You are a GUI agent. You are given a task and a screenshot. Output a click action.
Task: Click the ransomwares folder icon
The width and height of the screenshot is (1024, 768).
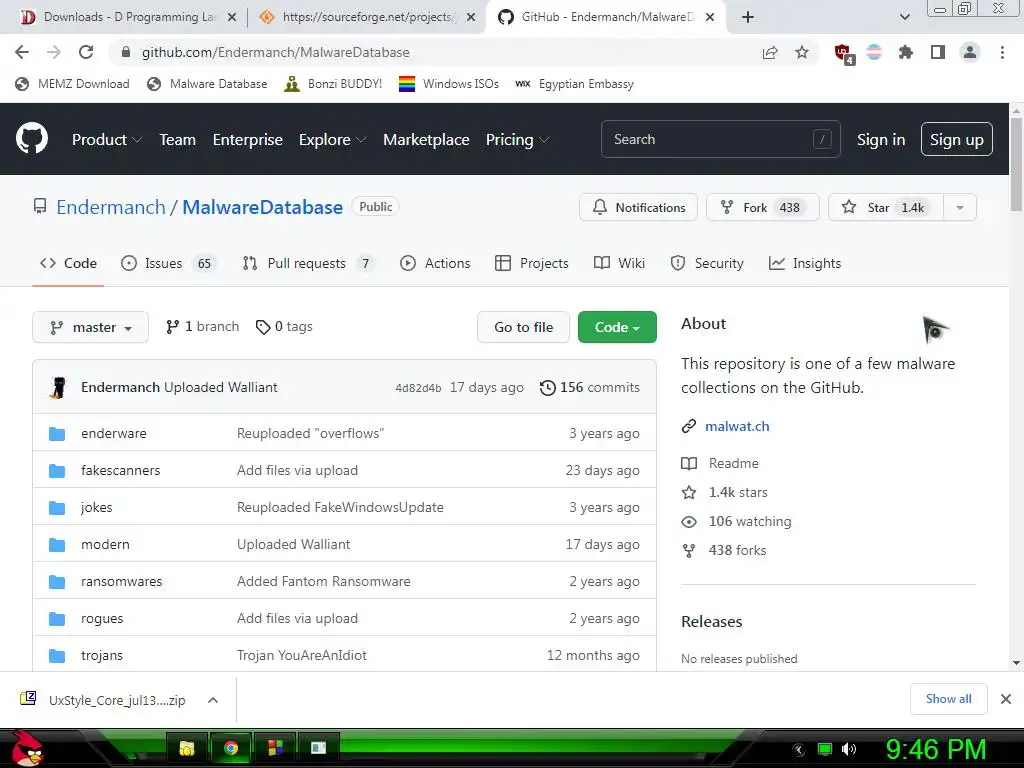coord(57,582)
